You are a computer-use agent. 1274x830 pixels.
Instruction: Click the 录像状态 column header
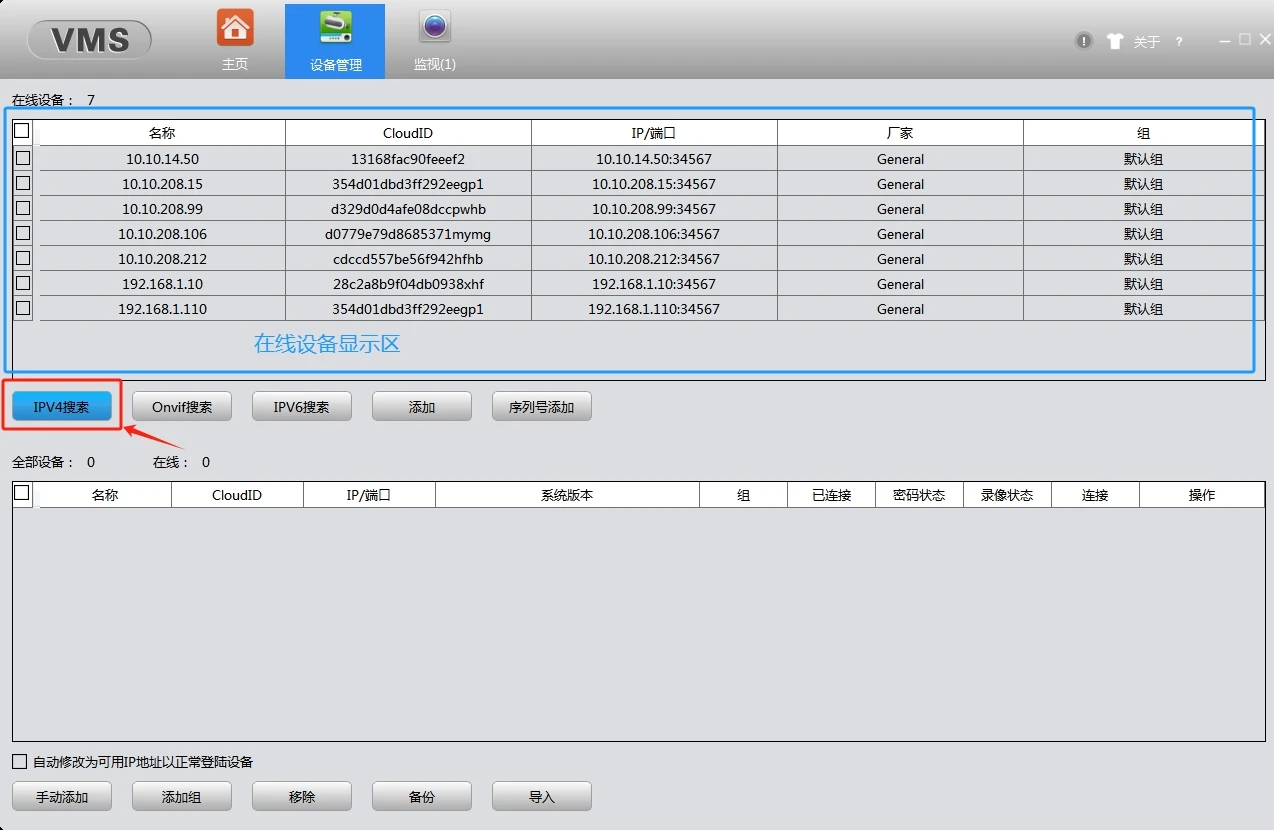point(1007,495)
